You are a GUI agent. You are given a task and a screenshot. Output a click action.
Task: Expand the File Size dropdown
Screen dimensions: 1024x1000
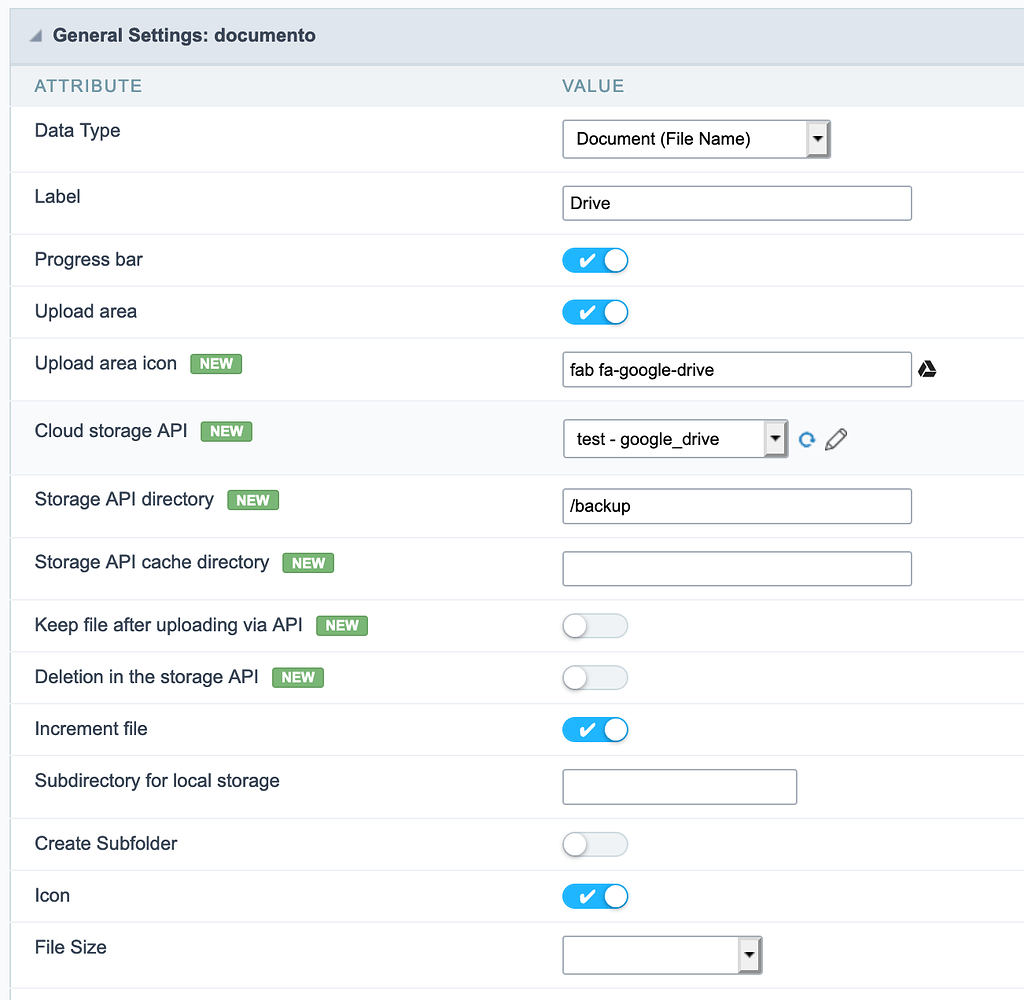[x=662, y=956]
